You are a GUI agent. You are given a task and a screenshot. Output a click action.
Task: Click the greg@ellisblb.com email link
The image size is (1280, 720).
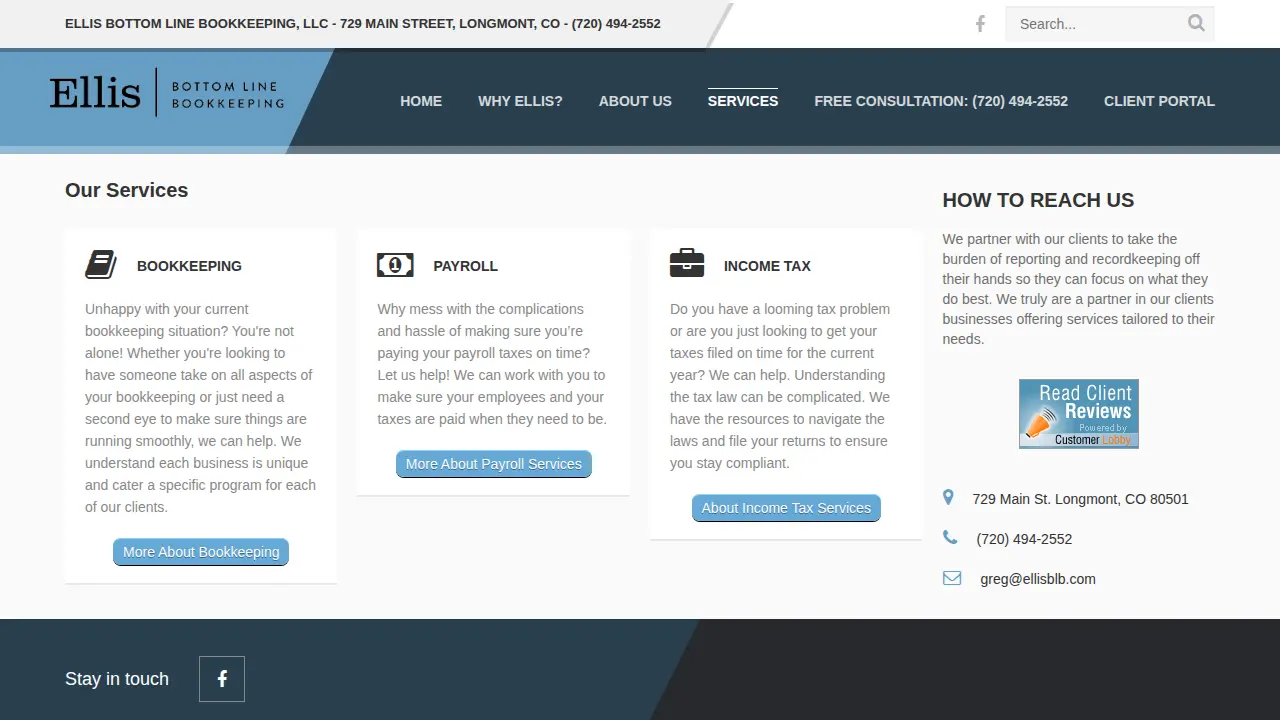(1038, 579)
